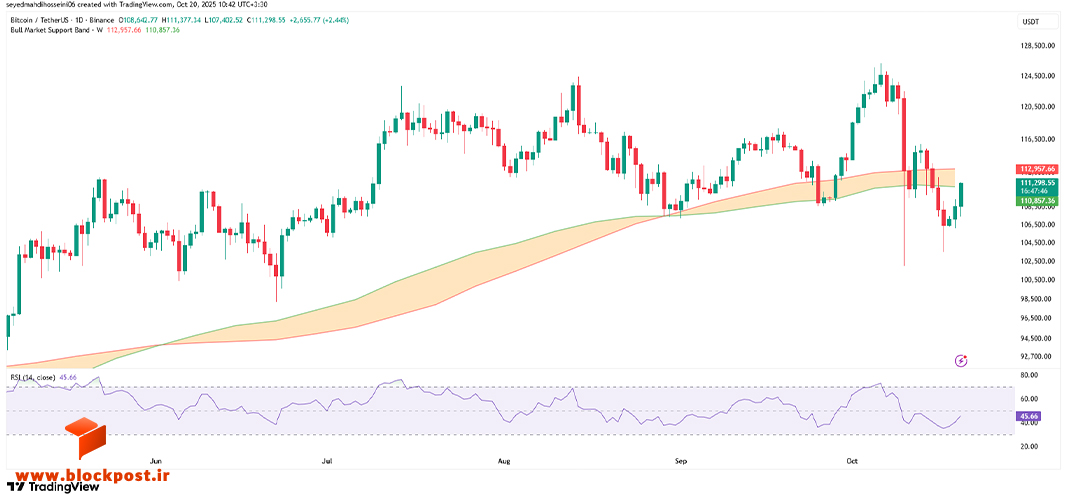
Task: Select the Bull Market Support Band legend
Action: tap(59, 31)
